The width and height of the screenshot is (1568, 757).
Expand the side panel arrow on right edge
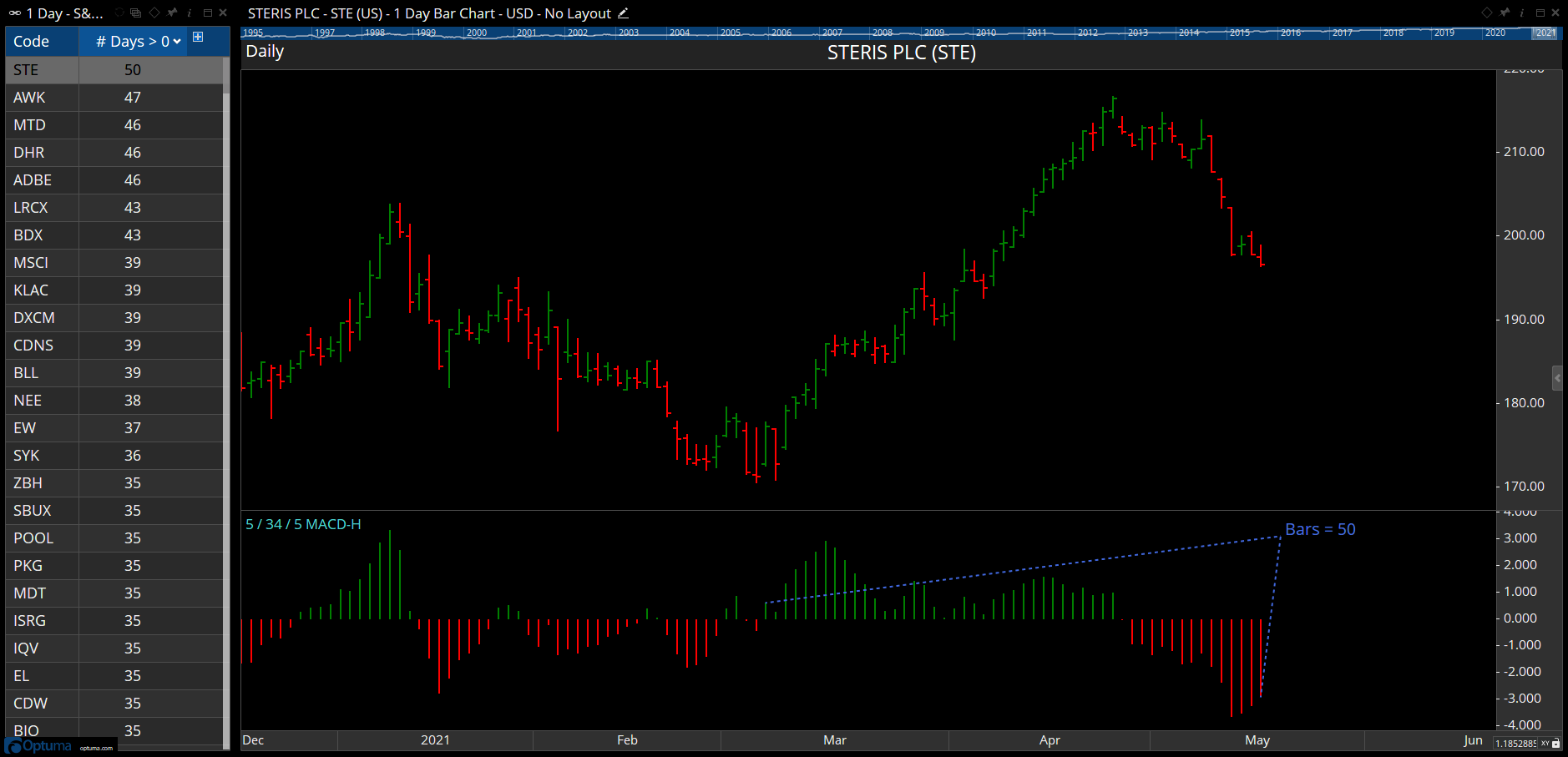click(1557, 378)
